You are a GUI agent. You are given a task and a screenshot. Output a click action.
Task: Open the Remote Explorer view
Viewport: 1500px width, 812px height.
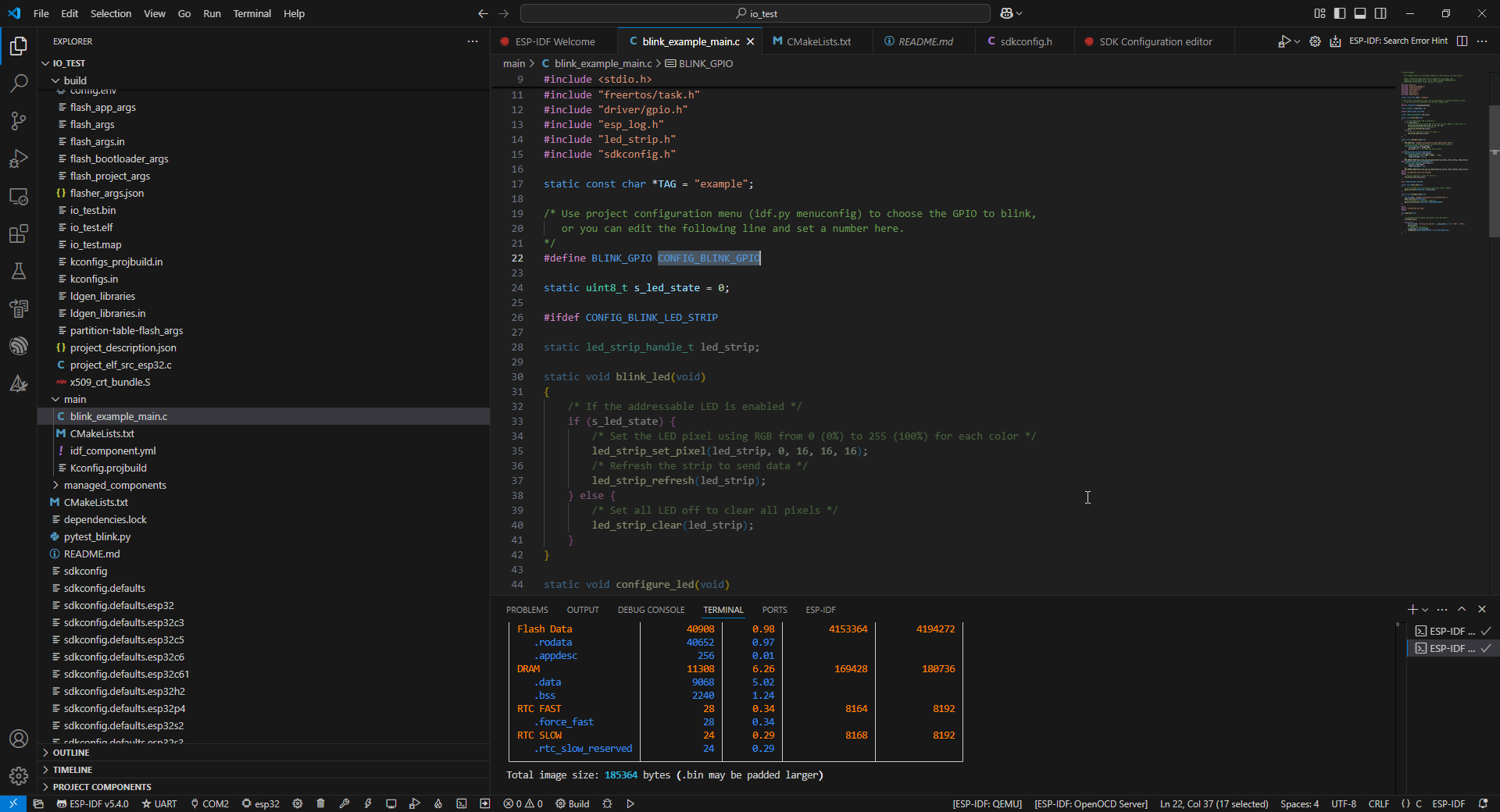pyautogui.click(x=19, y=196)
